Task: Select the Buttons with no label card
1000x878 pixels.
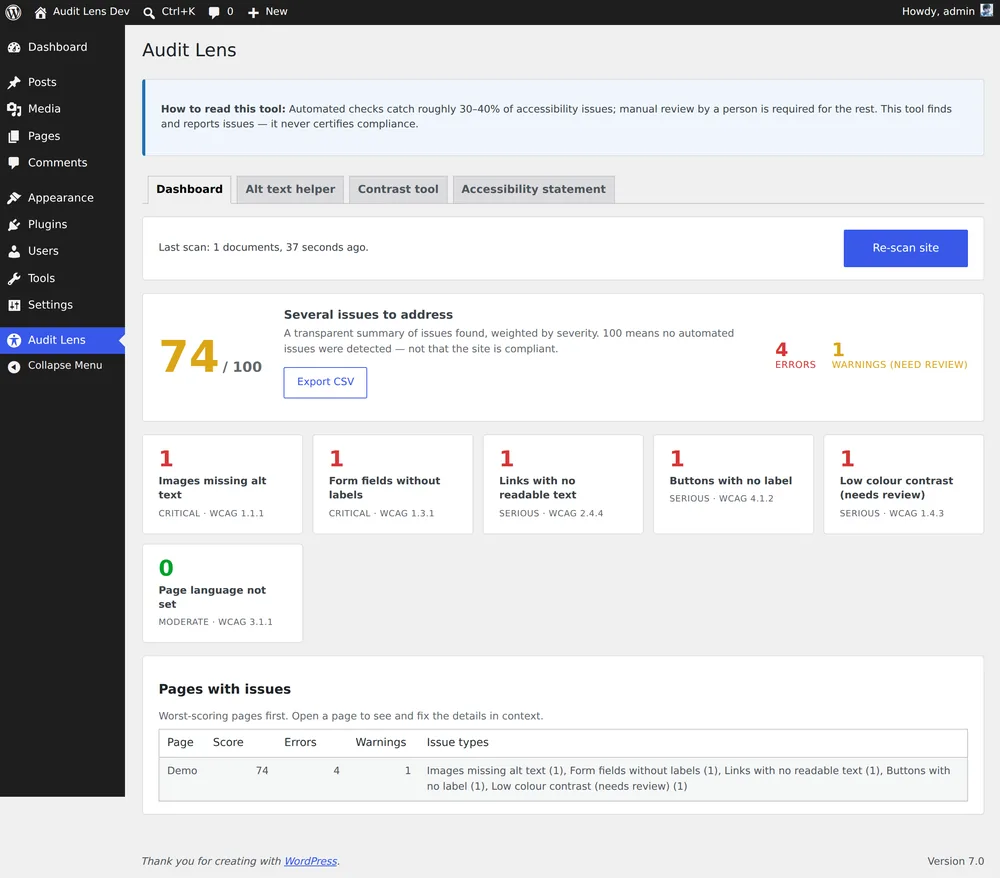Action: tap(733, 485)
